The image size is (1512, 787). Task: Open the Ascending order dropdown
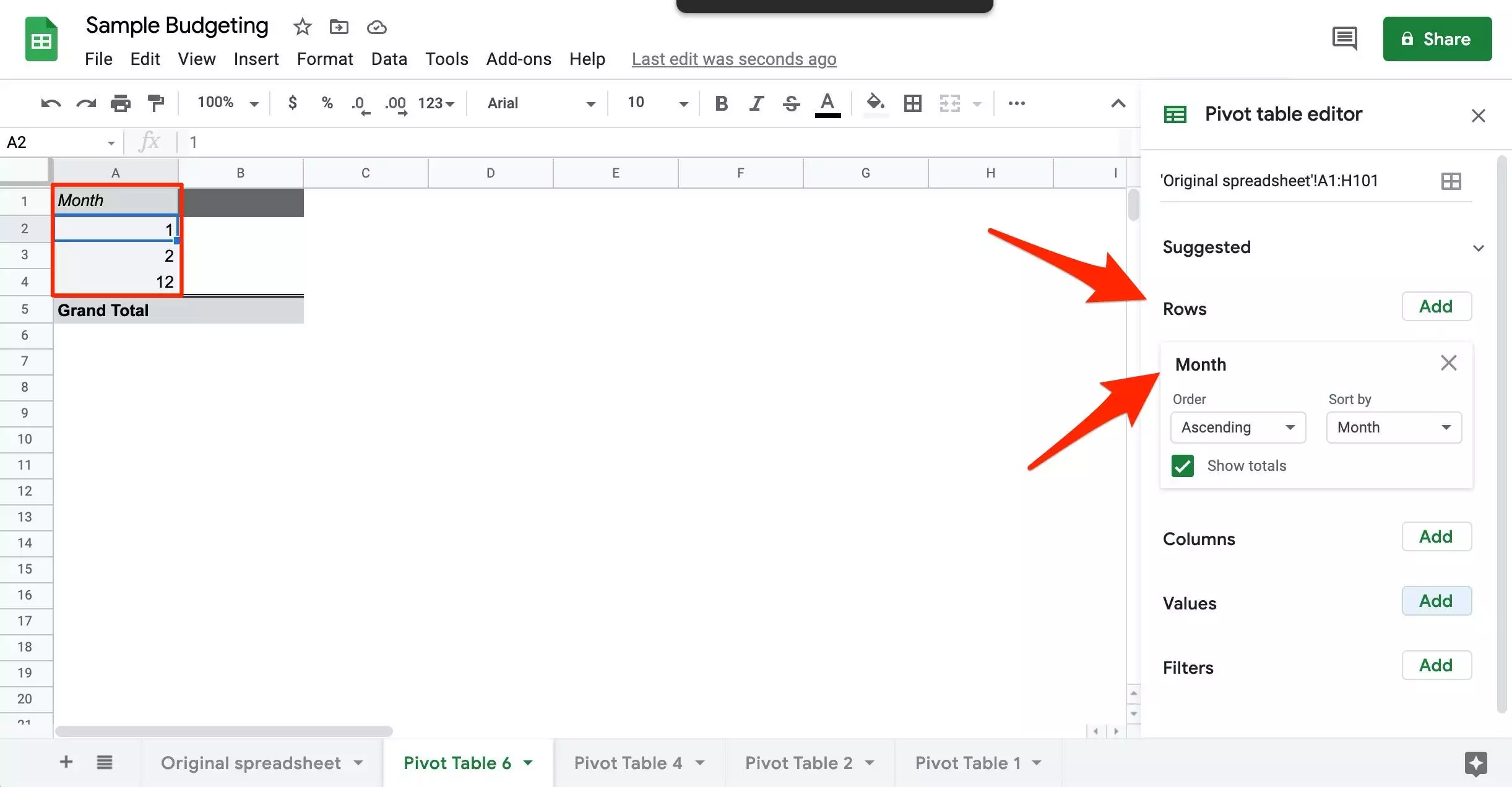point(1238,428)
